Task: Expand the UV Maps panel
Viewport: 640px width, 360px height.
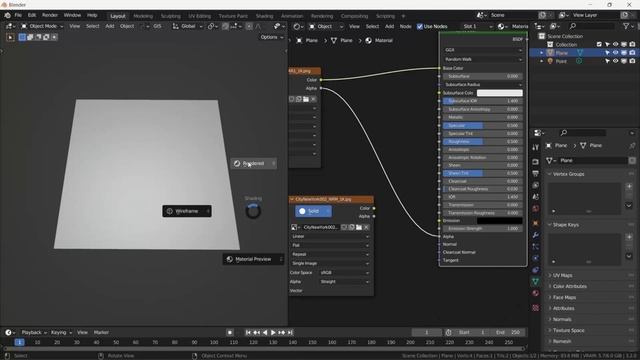Action: click(x=562, y=276)
